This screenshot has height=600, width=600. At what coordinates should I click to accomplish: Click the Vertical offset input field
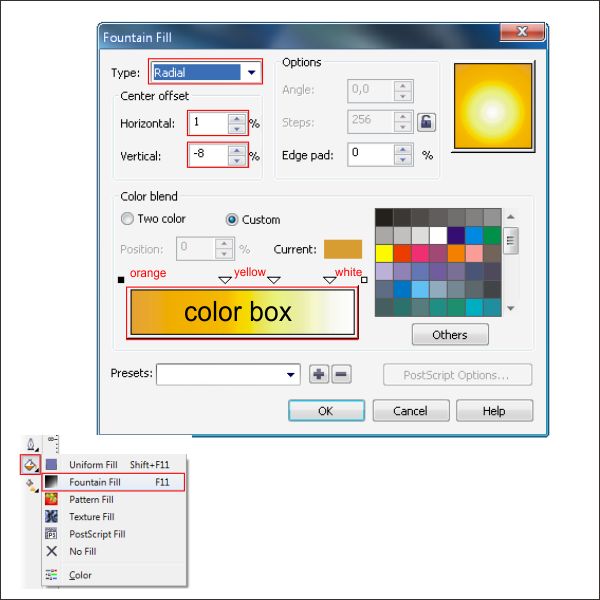pos(209,155)
